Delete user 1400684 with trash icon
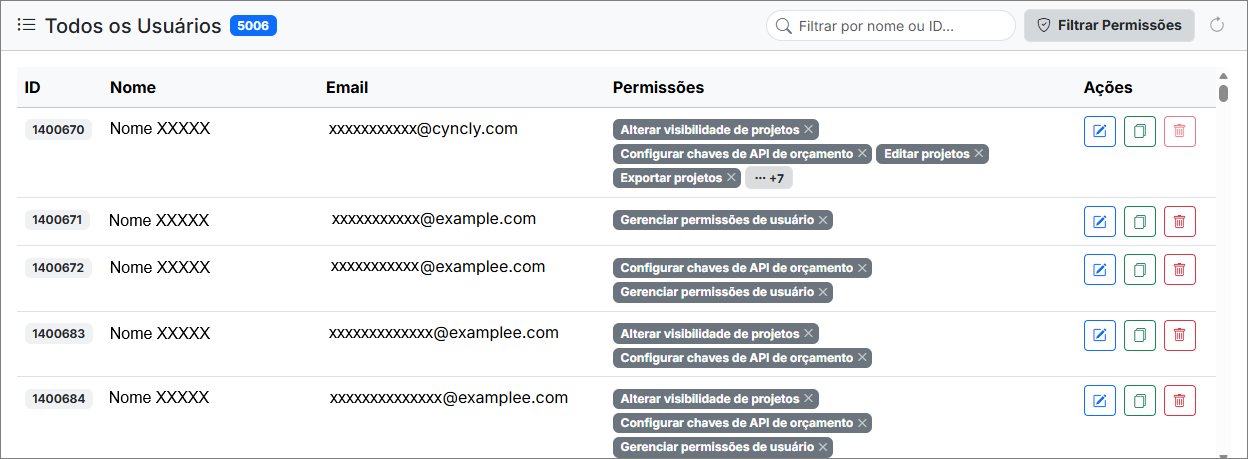Image resolution: width=1248 pixels, height=459 pixels. 1180,401
